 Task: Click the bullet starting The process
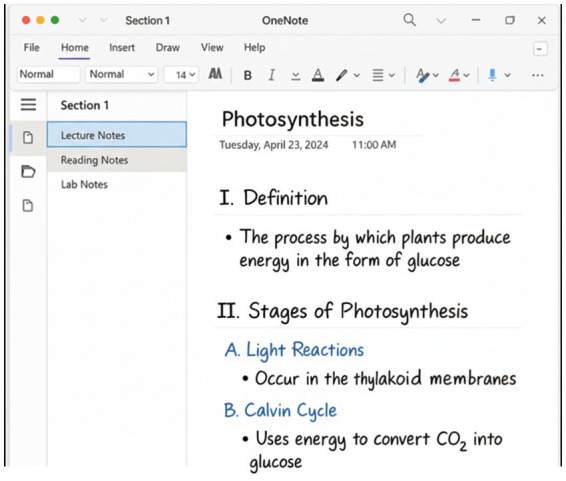click(375, 249)
